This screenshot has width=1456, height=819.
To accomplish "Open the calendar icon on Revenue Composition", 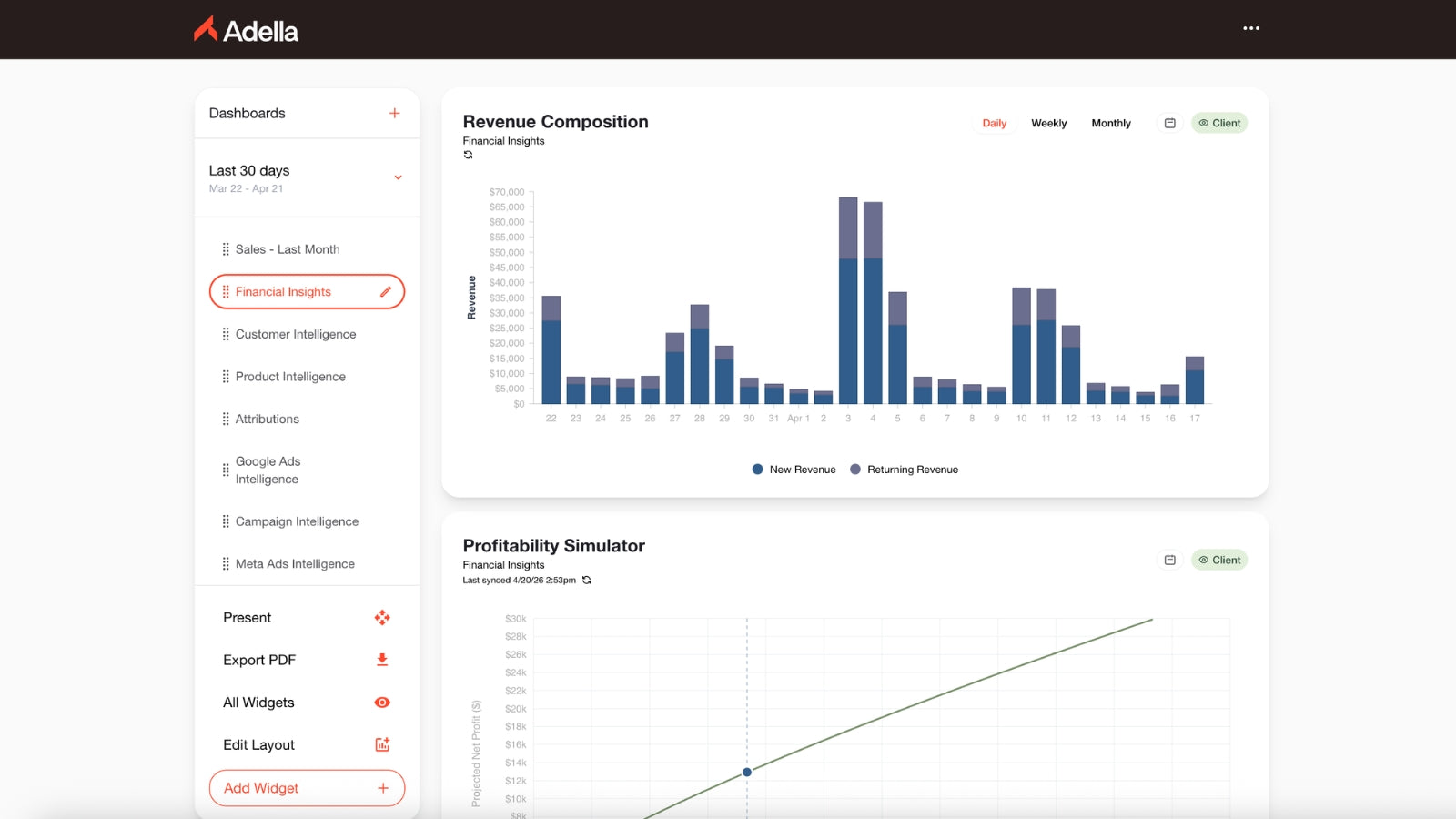I will point(1170,123).
